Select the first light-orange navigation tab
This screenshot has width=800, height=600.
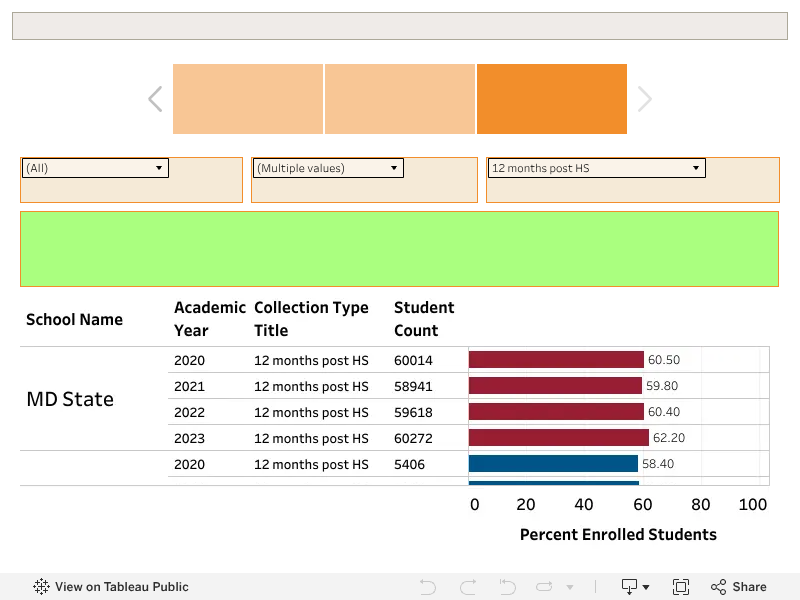coord(248,99)
